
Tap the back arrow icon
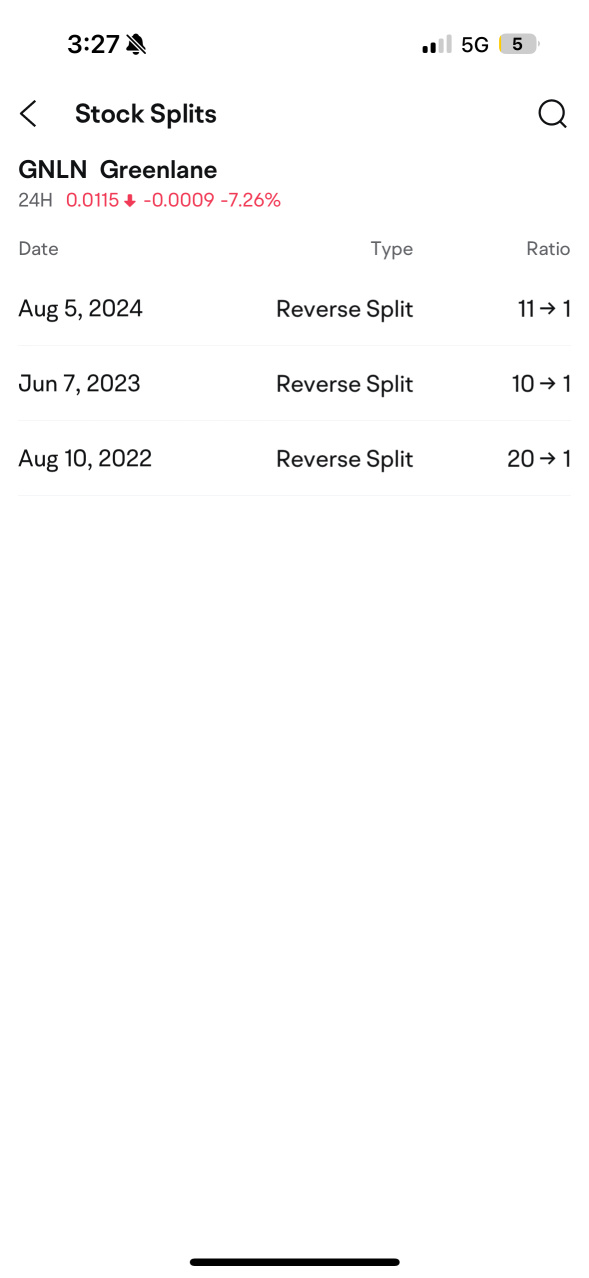point(28,114)
